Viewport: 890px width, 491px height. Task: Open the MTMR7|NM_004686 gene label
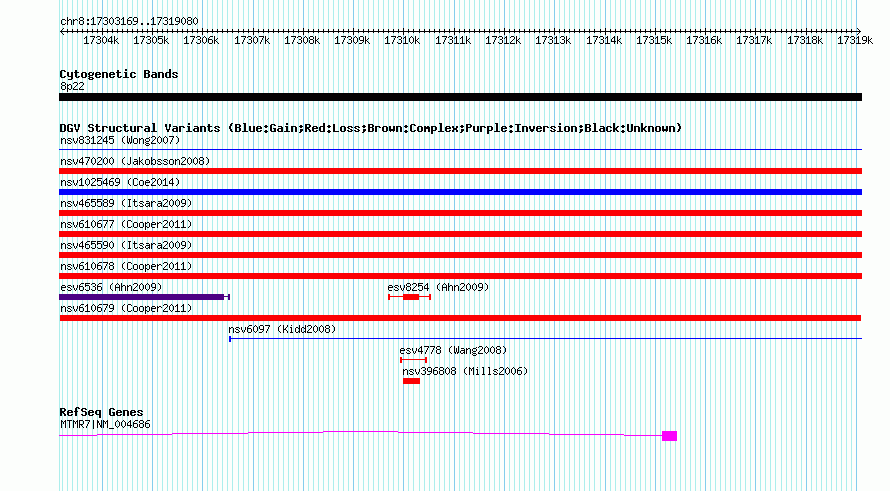[x=105, y=425]
